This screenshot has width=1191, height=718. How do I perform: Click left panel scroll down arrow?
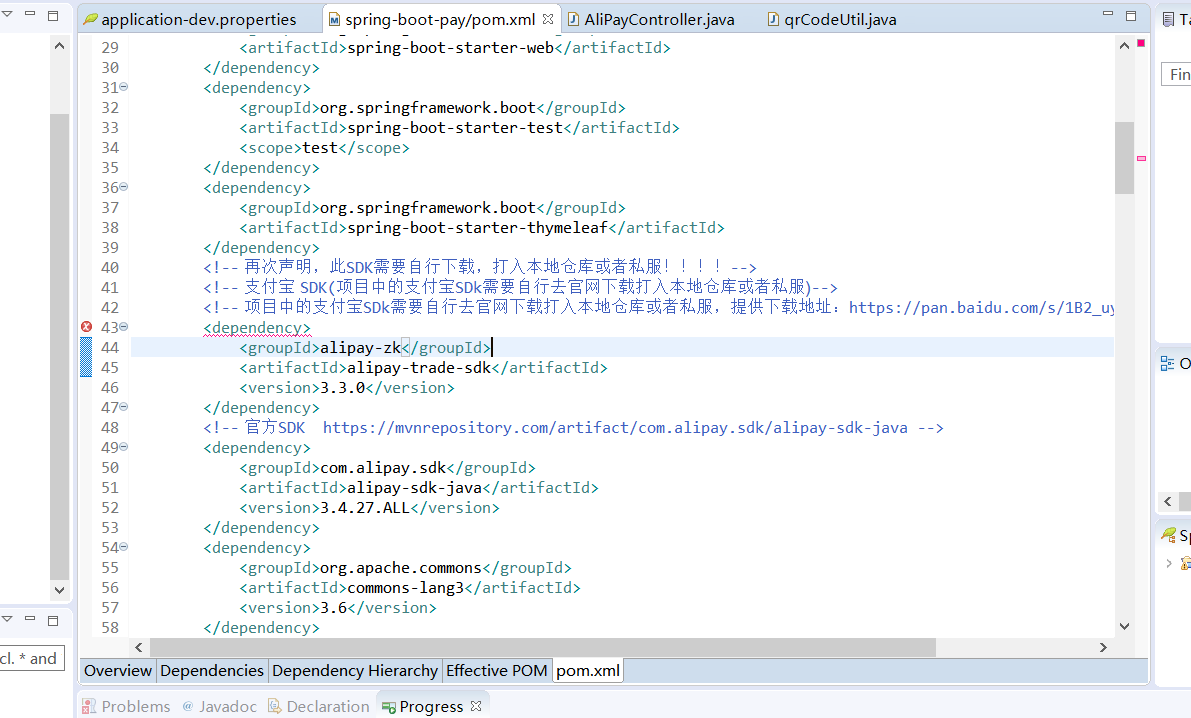point(59,590)
